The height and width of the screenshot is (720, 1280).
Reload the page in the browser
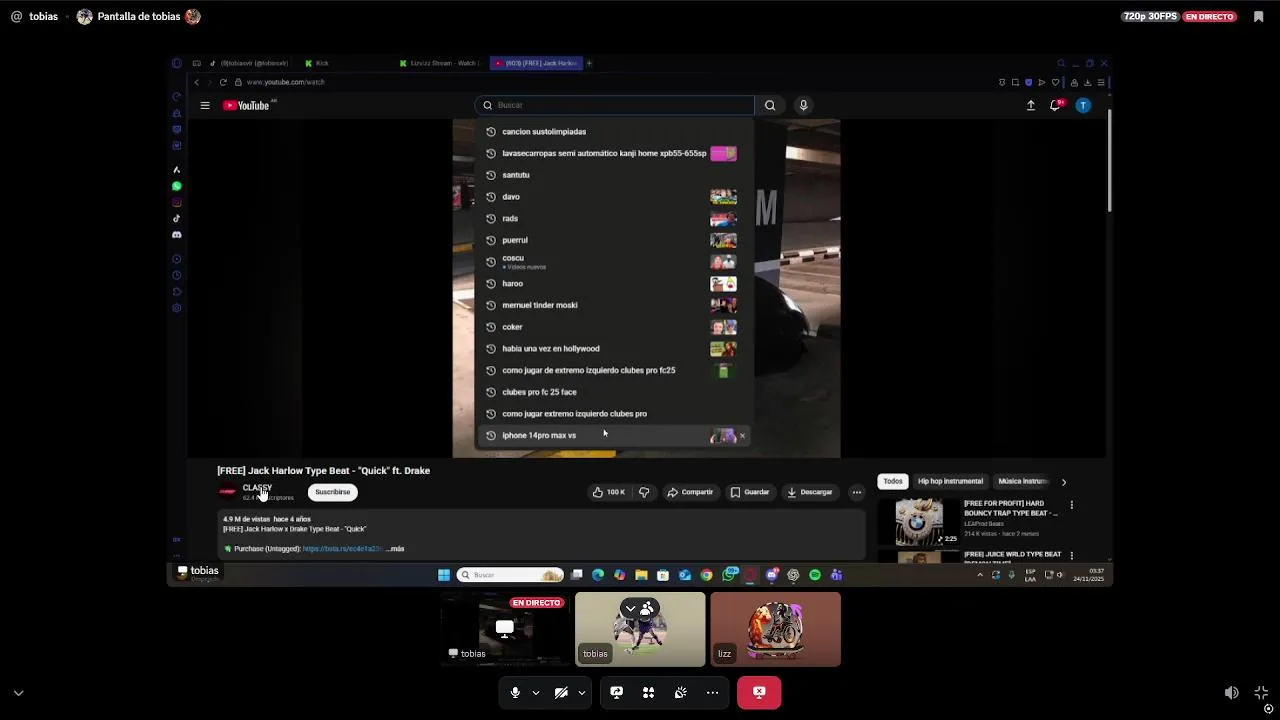[x=223, y=82]
